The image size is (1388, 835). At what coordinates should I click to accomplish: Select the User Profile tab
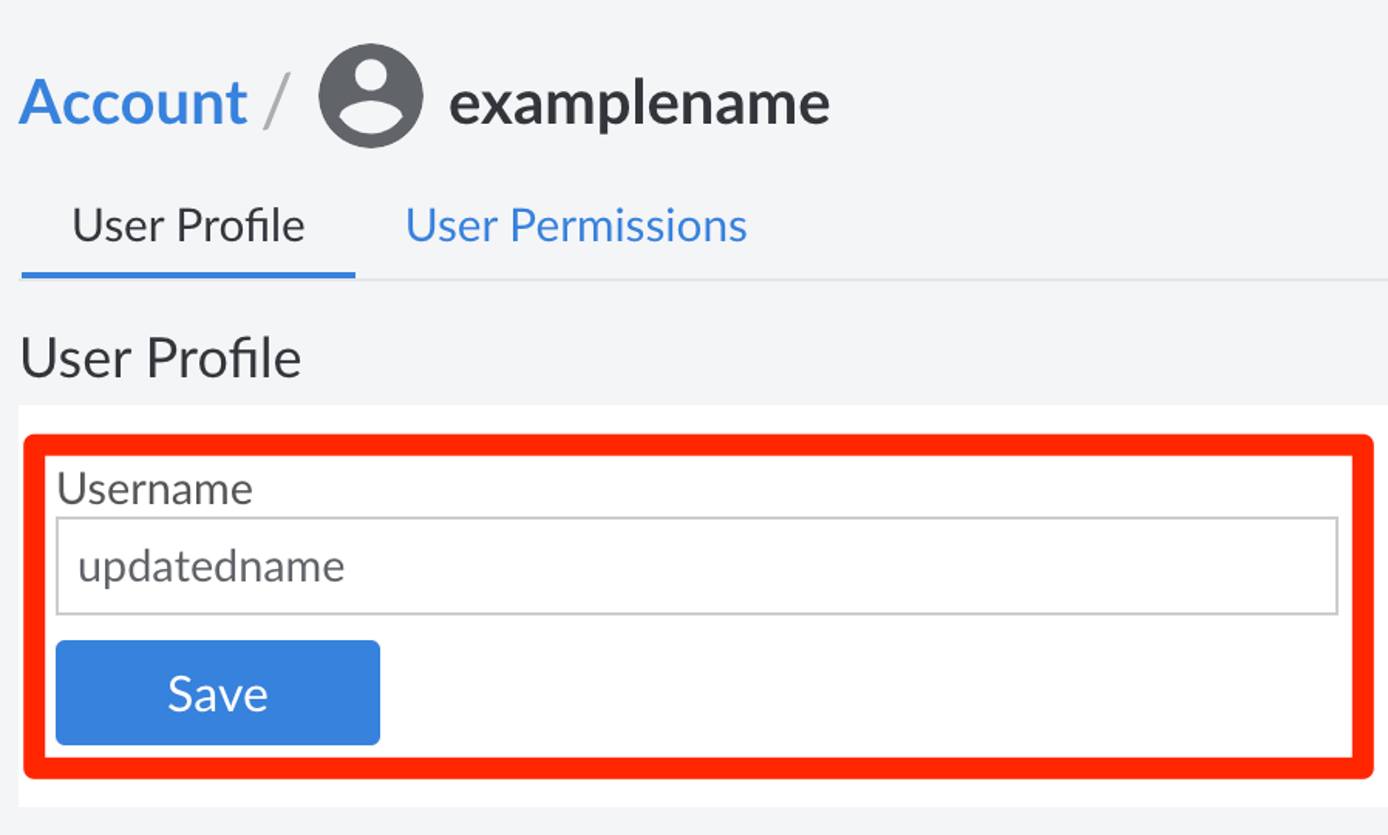[188, 226]
